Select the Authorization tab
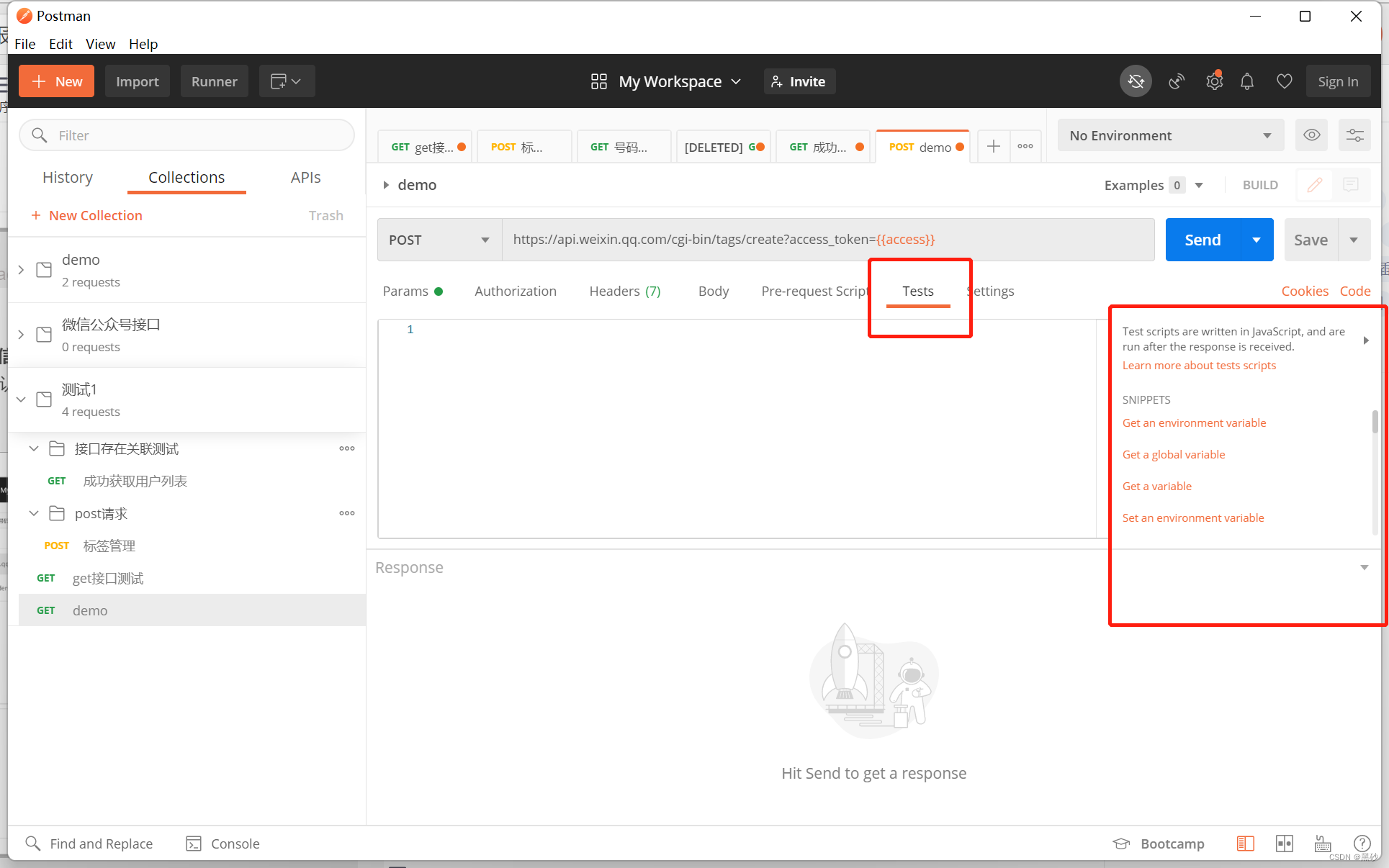 coord(516,291)
